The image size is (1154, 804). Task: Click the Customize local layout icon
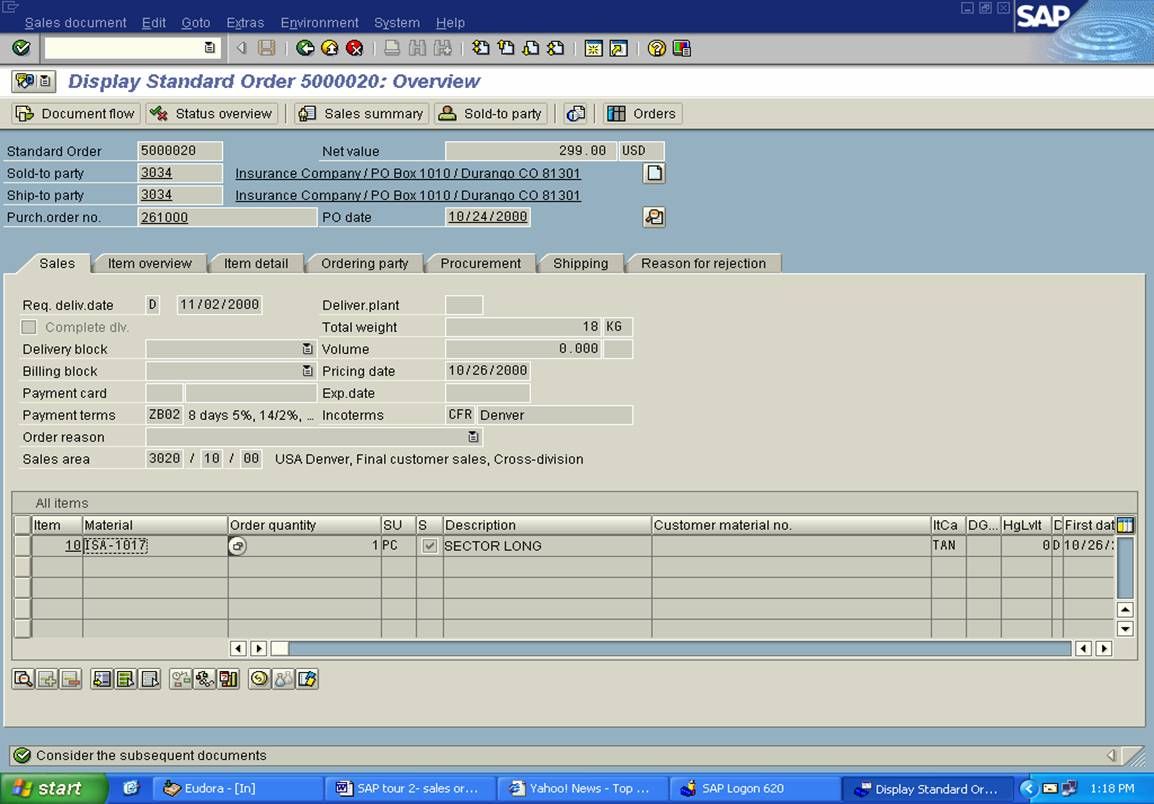coord(682,48)
